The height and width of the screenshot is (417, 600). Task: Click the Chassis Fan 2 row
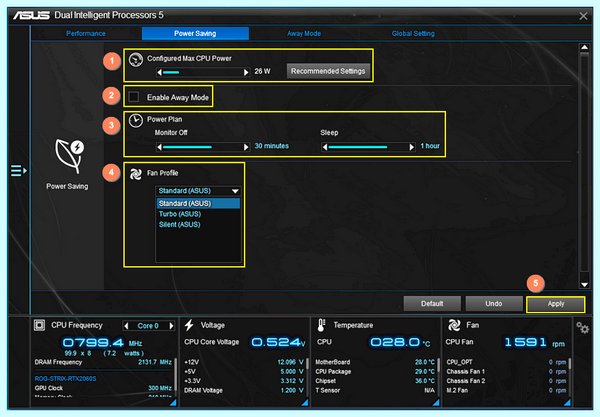pyautogui.click(x=506, y=381)
